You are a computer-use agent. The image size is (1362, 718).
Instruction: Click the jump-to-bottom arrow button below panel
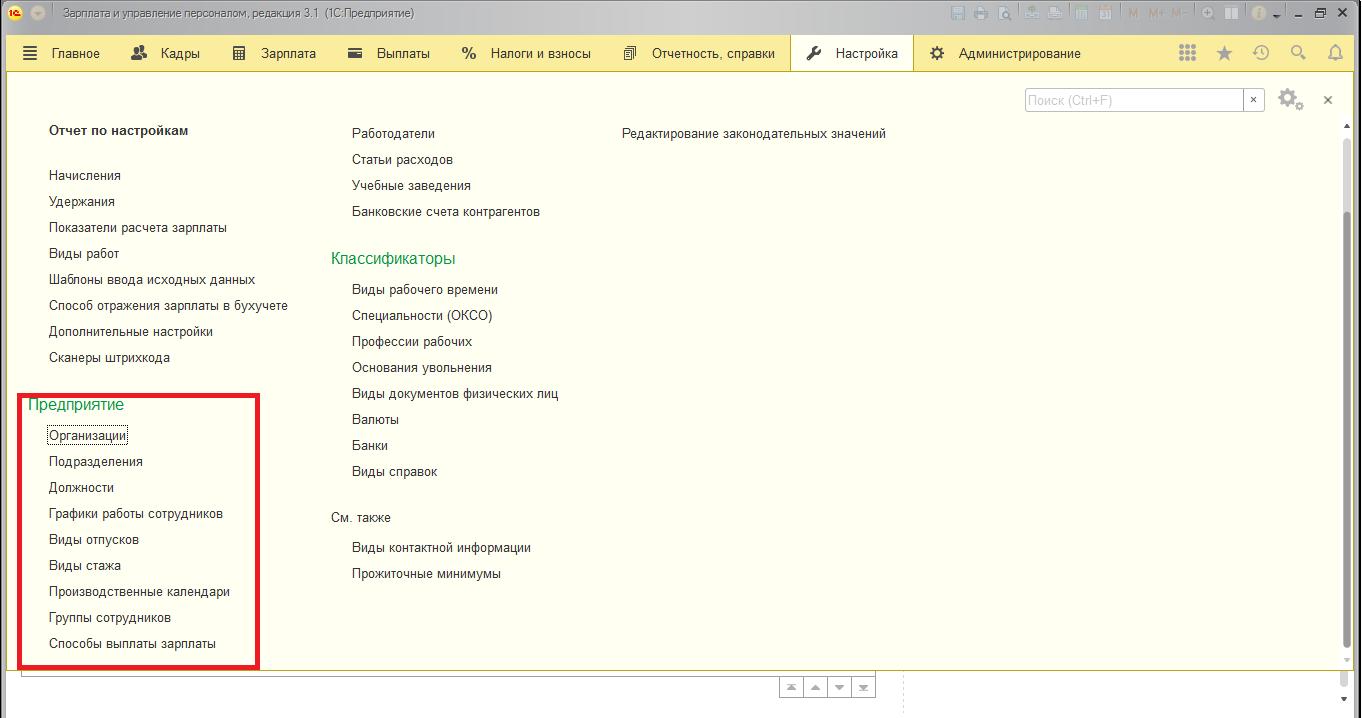tap(865, 688)
